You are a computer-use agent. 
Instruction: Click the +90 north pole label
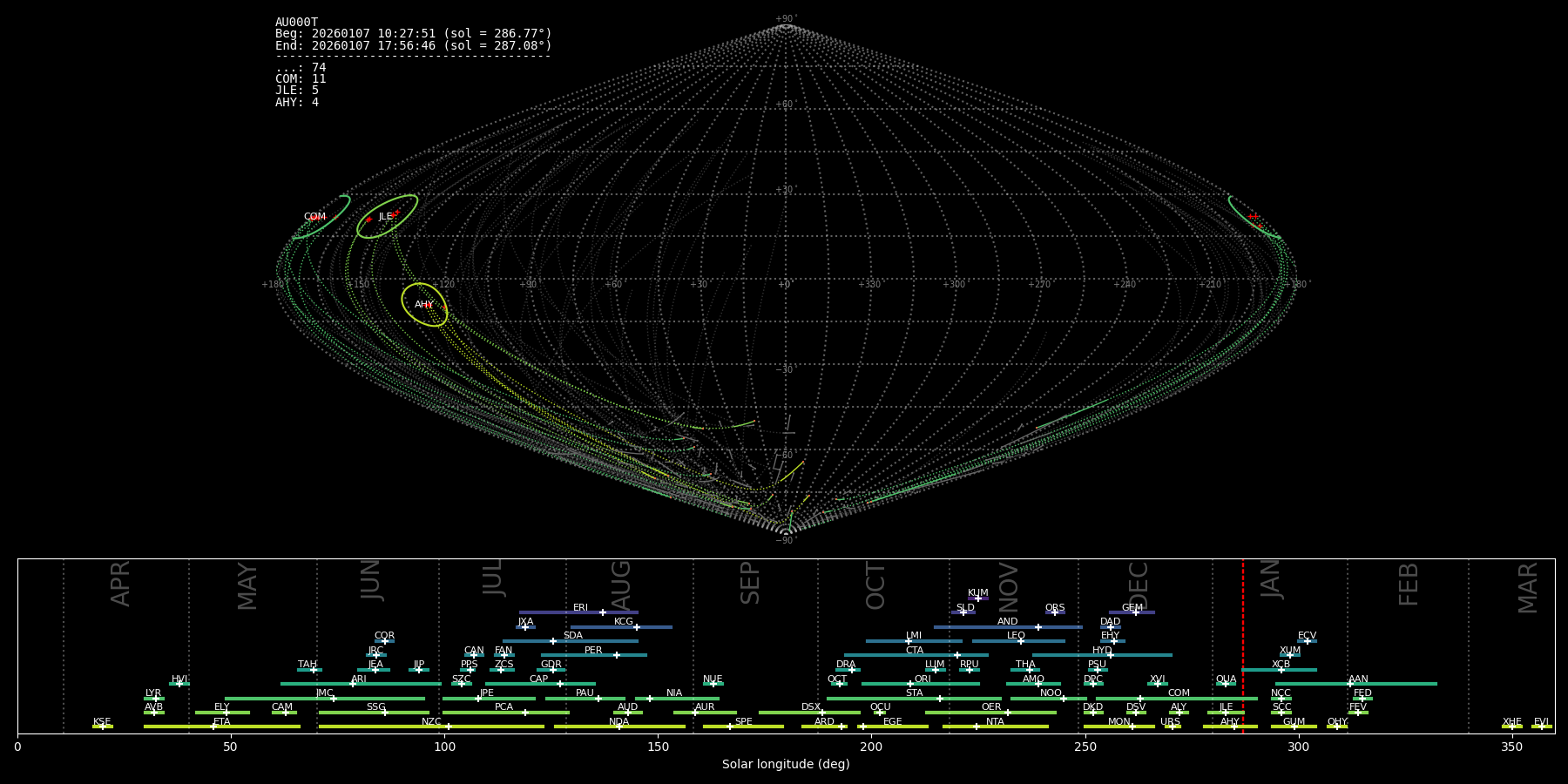click(x=785, y=19)
